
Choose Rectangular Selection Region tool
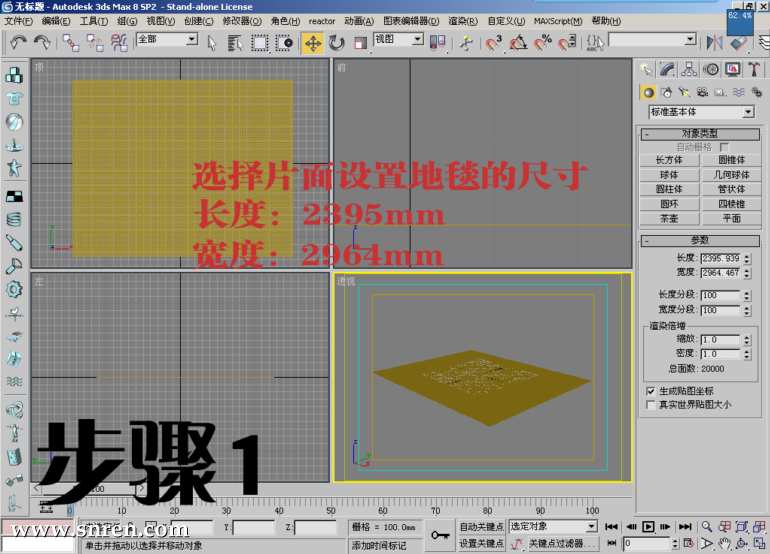259,43
